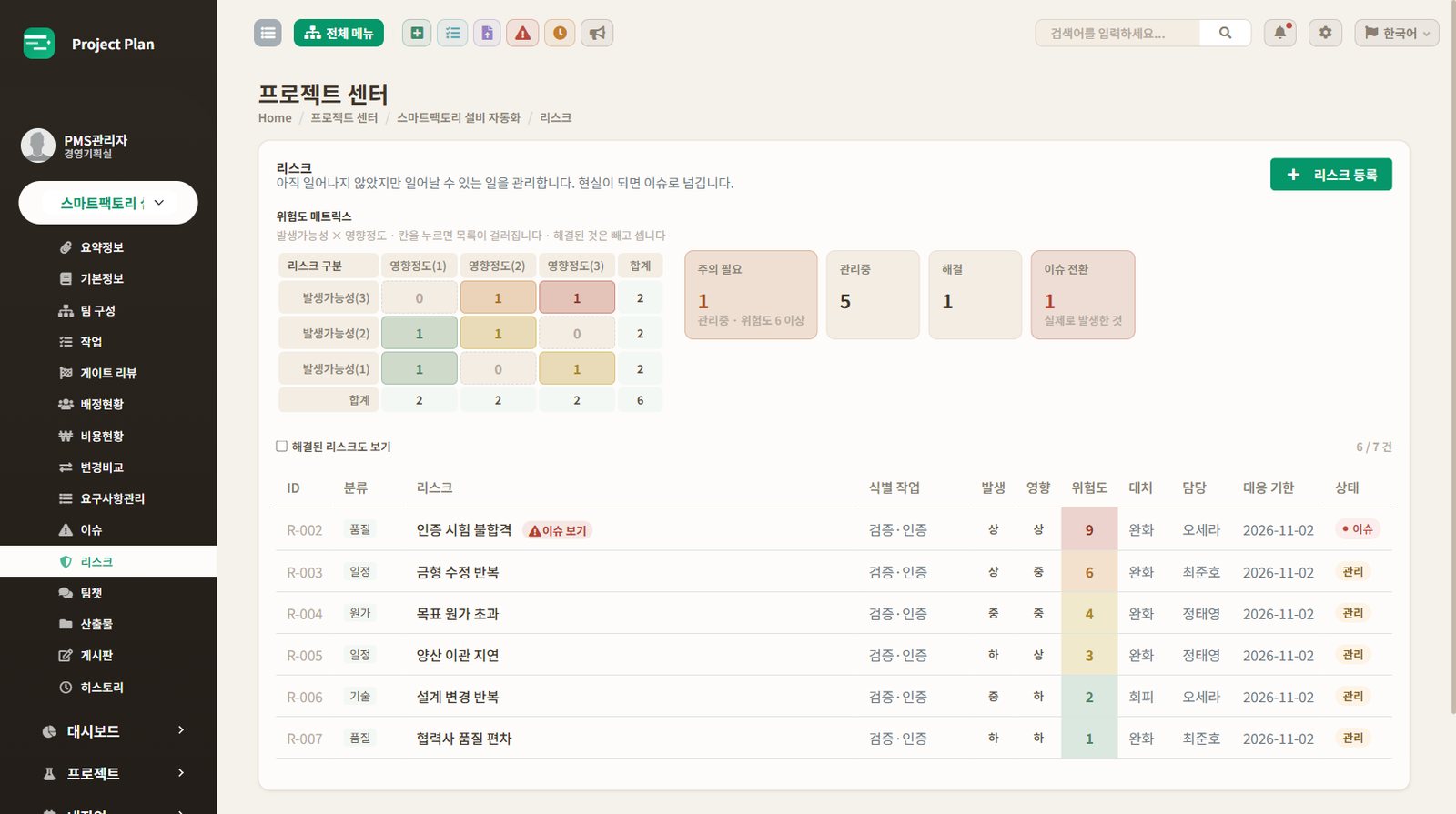Open settings with the gear icon

pos(1325,33)
